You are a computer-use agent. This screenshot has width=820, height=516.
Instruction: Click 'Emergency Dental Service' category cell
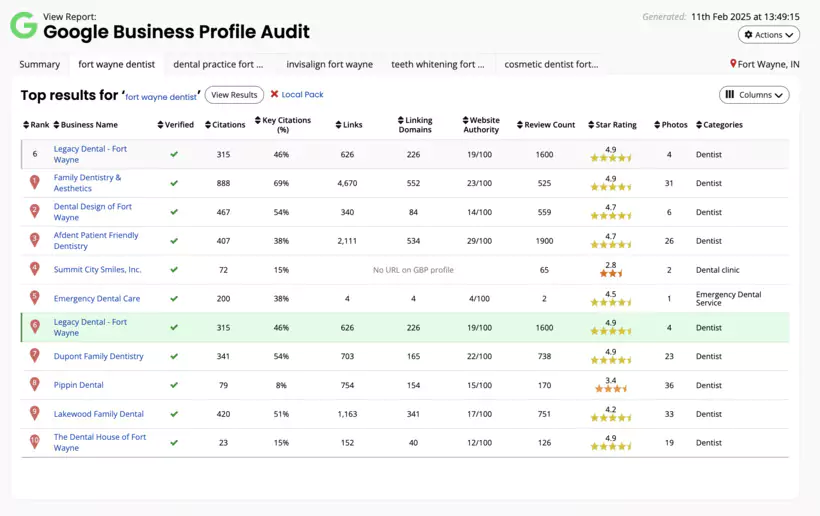click(x=728, y=299)
